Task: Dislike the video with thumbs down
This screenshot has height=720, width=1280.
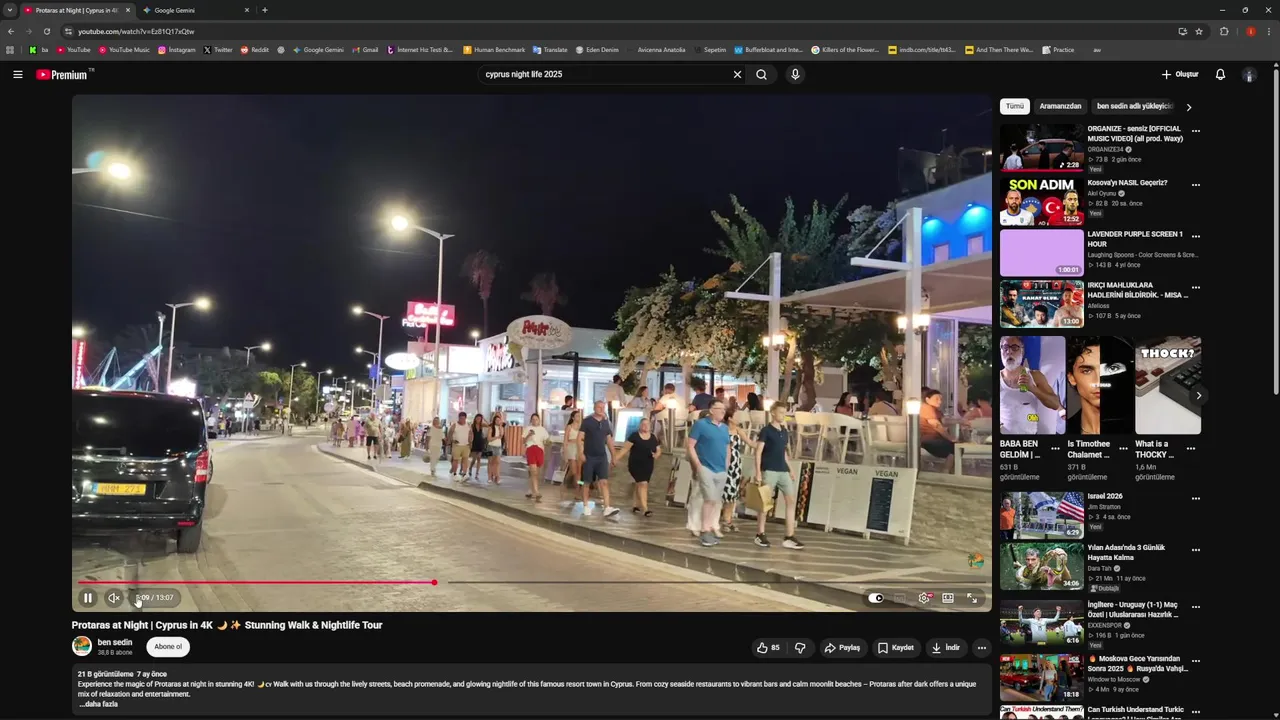Action: tap(800, 648)
